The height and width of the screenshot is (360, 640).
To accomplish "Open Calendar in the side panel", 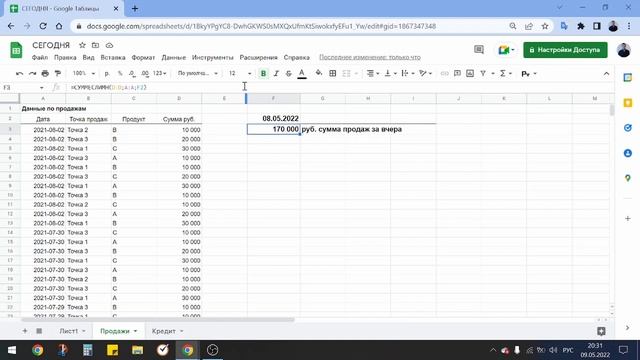I will point(627,78).
